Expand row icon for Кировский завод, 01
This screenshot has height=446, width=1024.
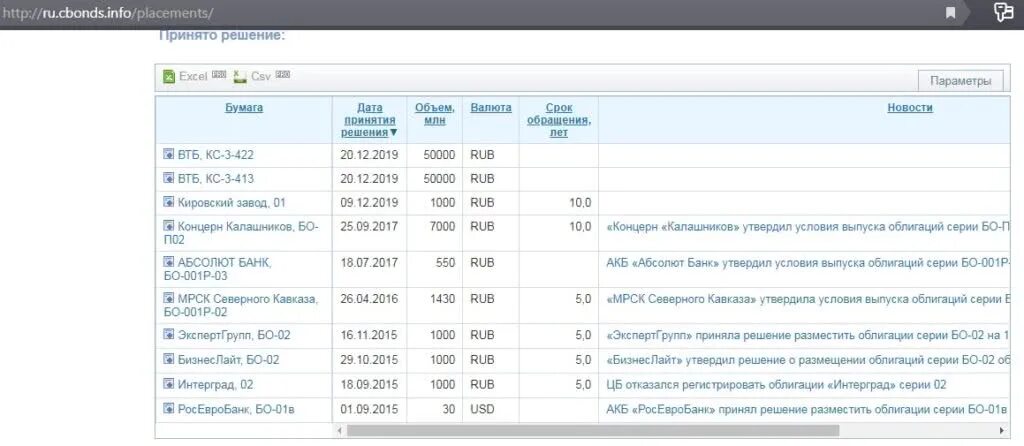point(168,202)
